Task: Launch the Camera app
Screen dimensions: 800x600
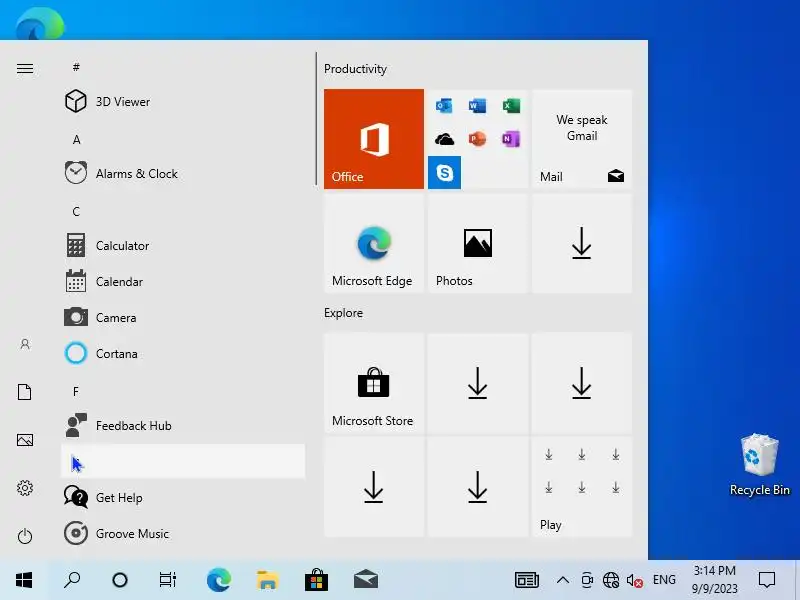Action: 183,317
